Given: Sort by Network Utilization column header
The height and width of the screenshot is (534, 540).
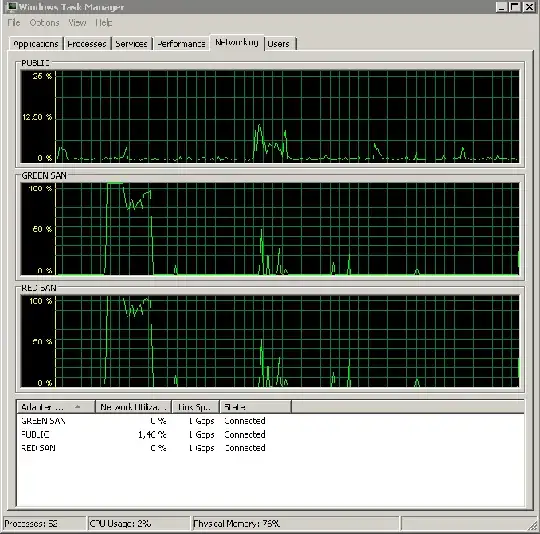Looking at the screenshot, I should click(133, 407).
